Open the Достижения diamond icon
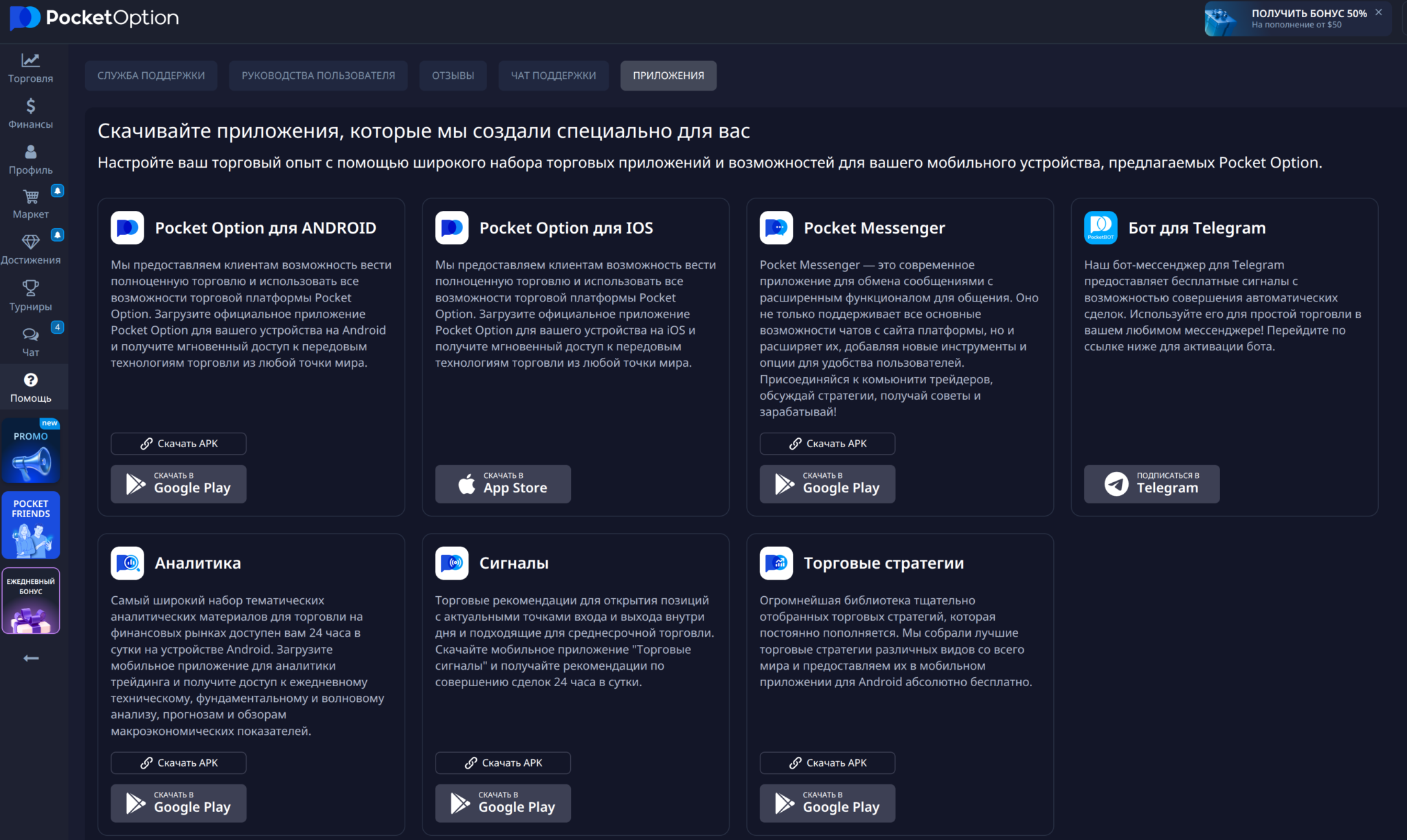 tap(30, 242)
